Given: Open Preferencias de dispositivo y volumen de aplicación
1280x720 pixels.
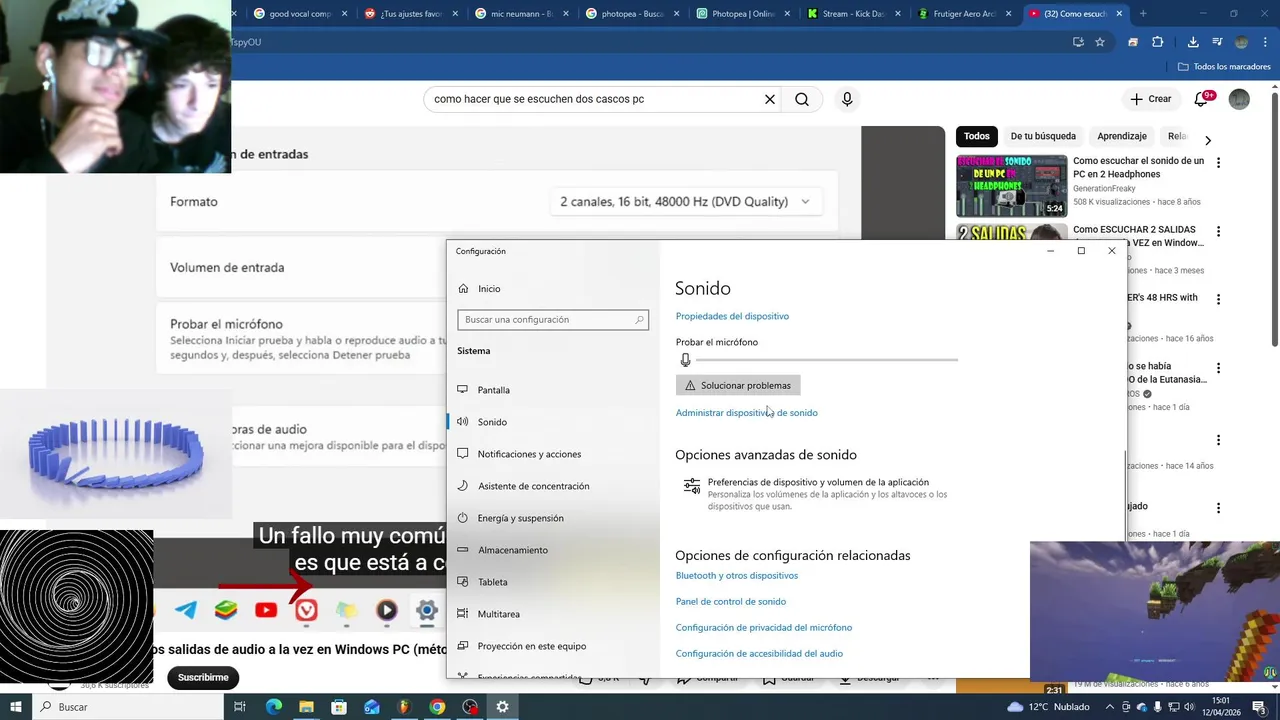Looking at the screenshot, I should (815, 493).
